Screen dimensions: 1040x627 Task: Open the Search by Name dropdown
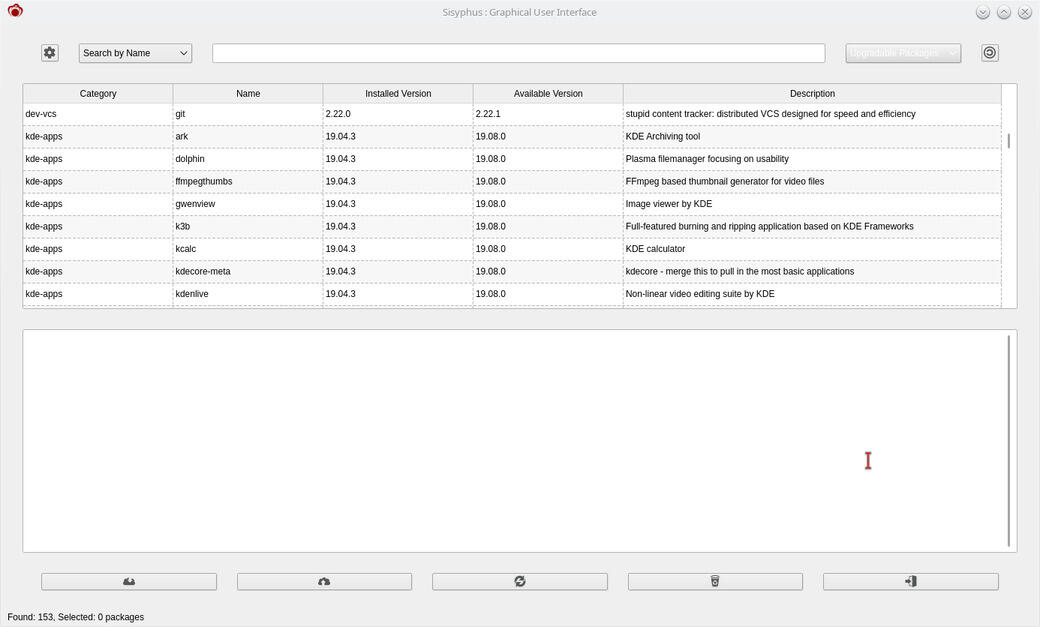[135, 53]
